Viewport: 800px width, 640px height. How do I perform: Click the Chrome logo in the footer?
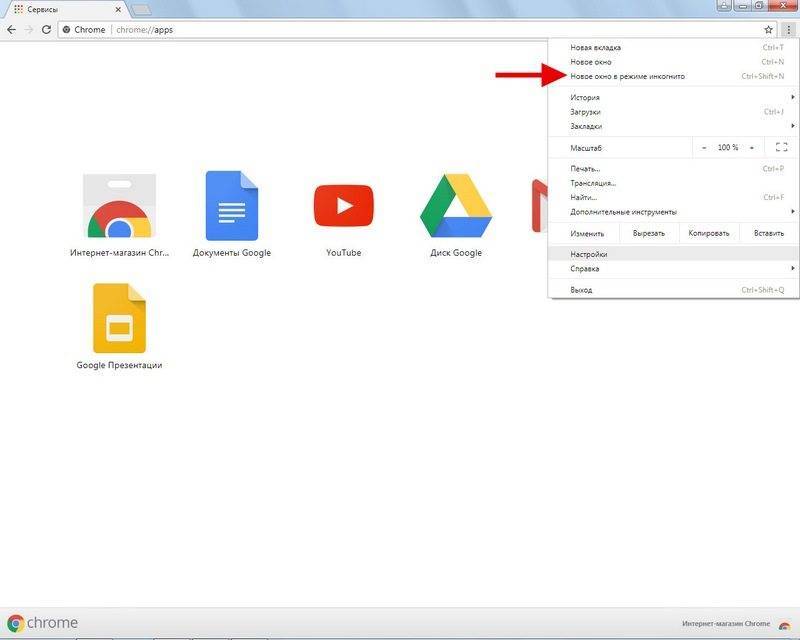[43, 623]
